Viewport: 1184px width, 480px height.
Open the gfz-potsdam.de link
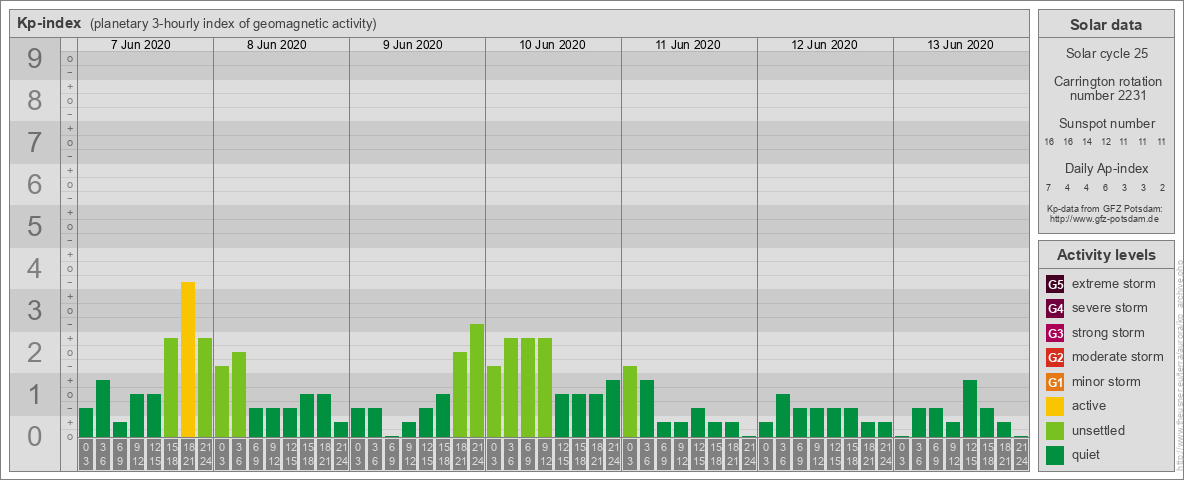pyautogui.click(x=1104, y=218)
